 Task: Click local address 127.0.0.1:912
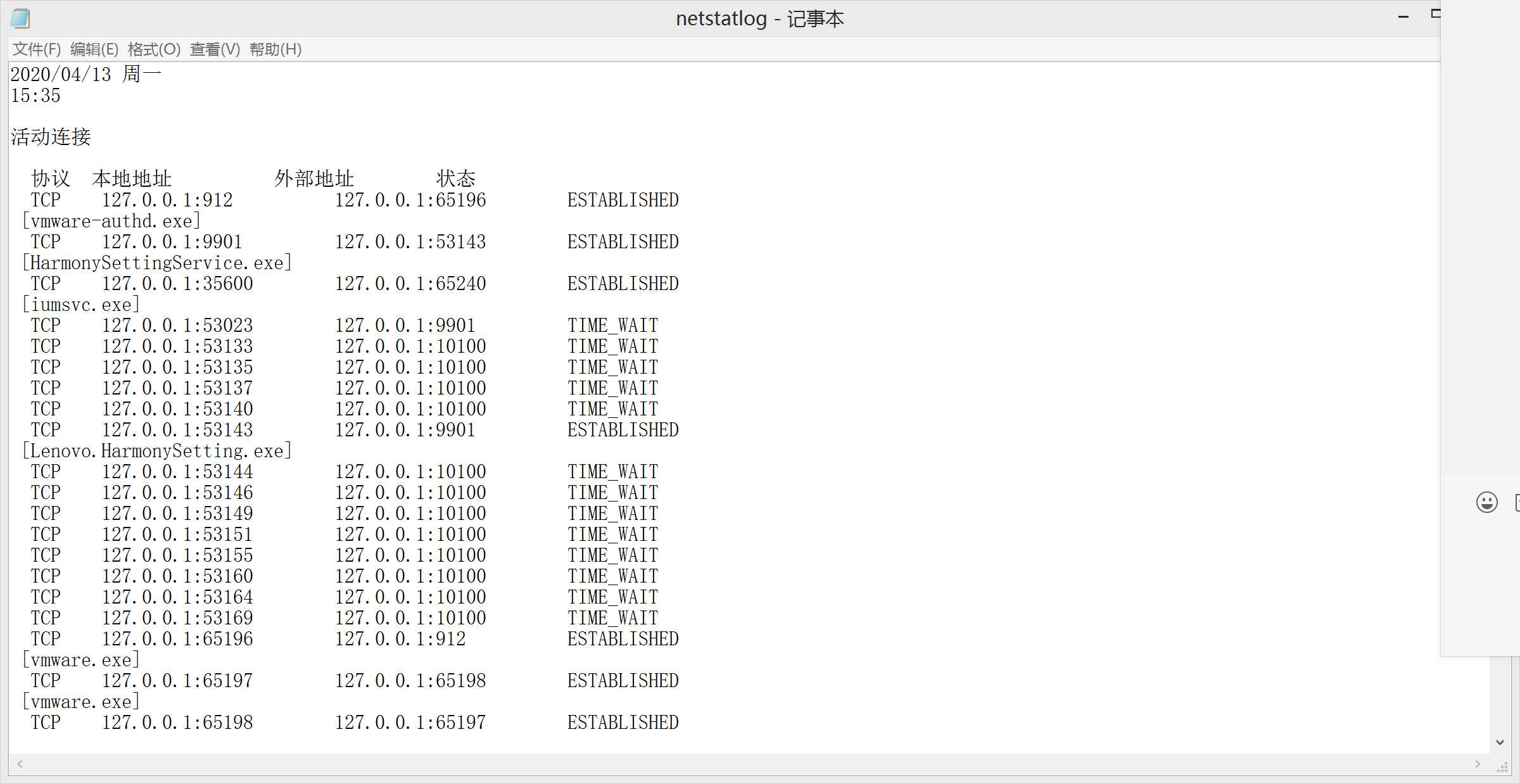pos(167,200)
